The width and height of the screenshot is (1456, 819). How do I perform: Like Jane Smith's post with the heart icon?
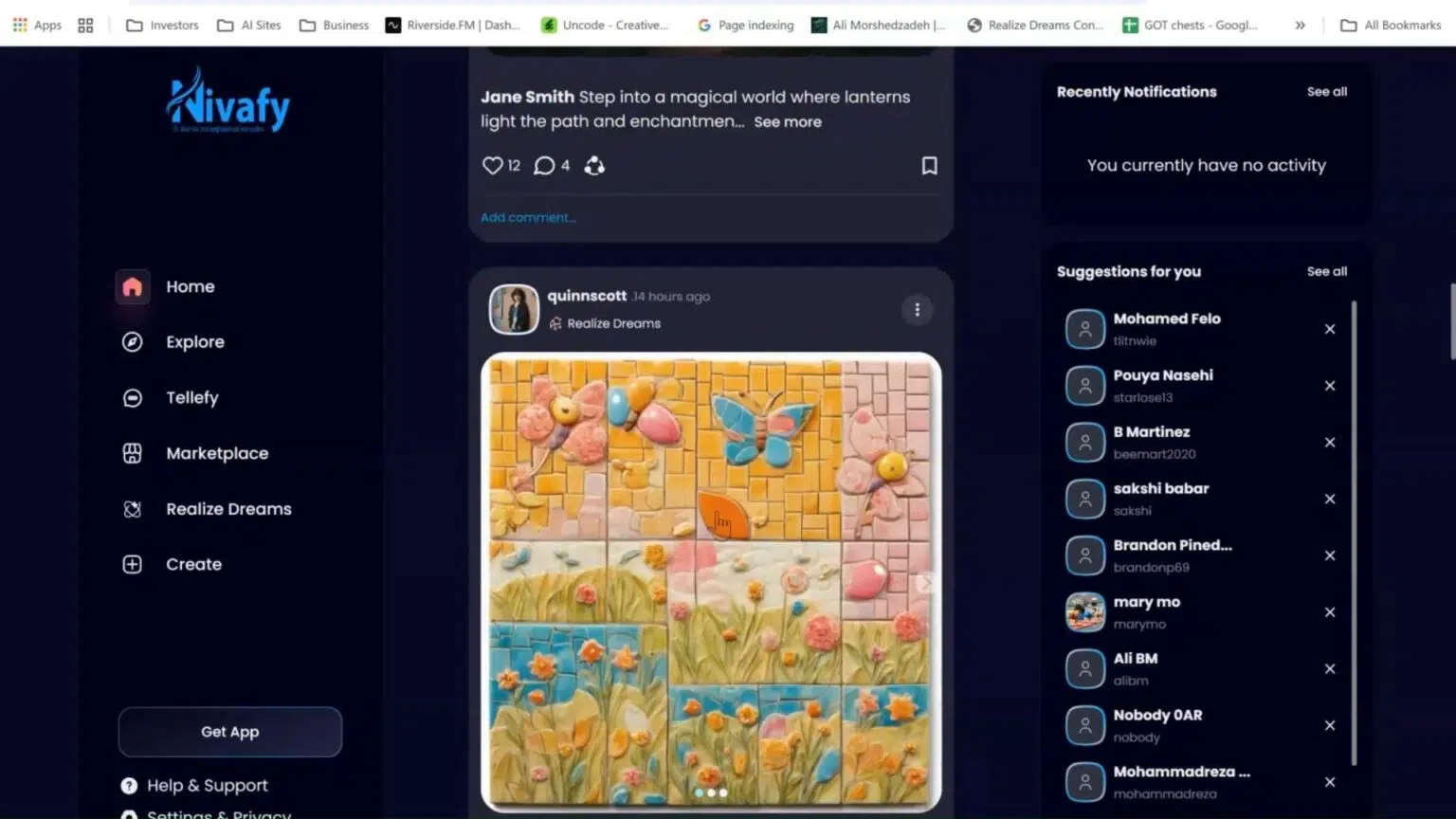click(492, 166)
